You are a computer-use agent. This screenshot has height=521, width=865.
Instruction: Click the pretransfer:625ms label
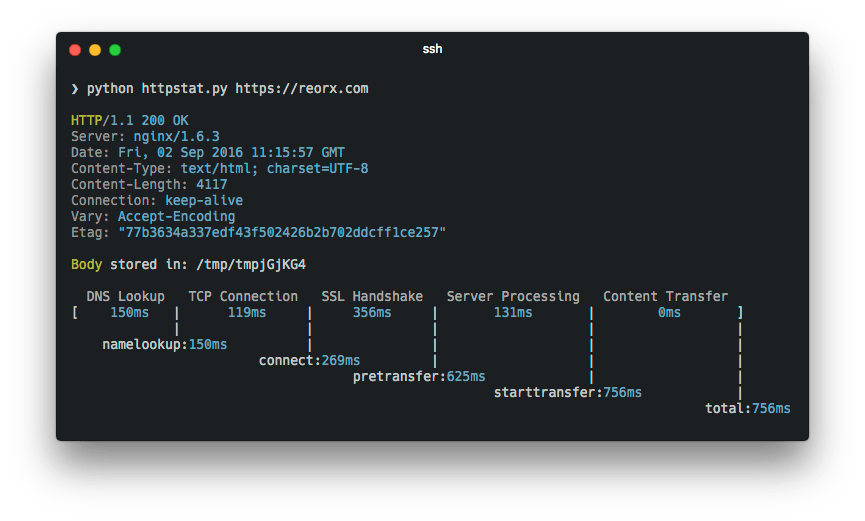(419, 376)
